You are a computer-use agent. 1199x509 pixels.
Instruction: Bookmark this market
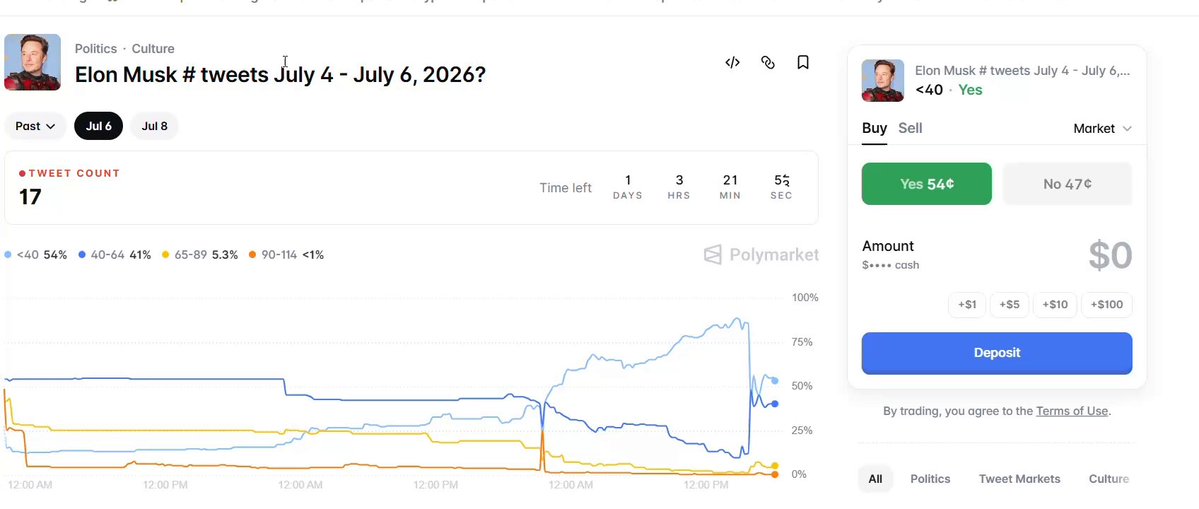[803, 63]
